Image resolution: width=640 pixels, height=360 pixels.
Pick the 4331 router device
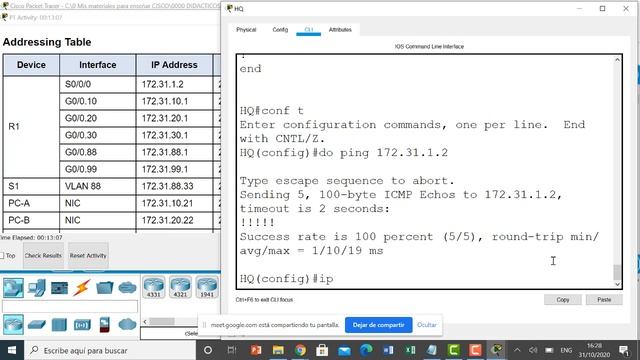coord(154,287)
